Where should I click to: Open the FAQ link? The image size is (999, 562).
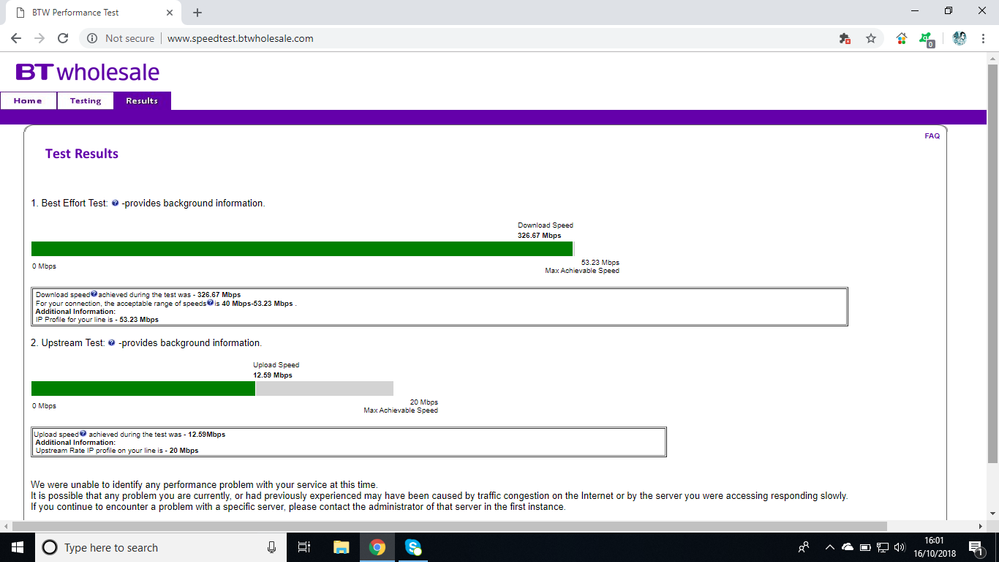point(932,136)
